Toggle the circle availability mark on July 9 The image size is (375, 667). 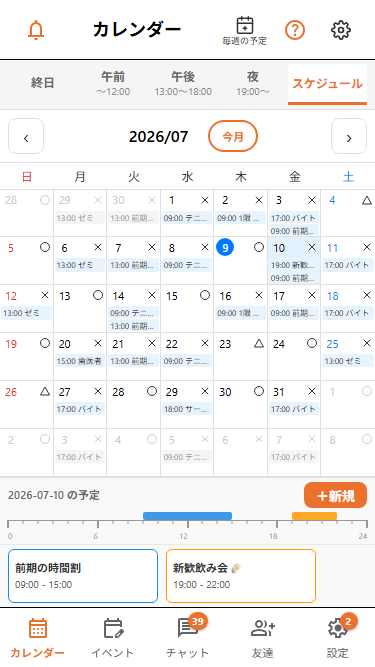coord(259,247)
